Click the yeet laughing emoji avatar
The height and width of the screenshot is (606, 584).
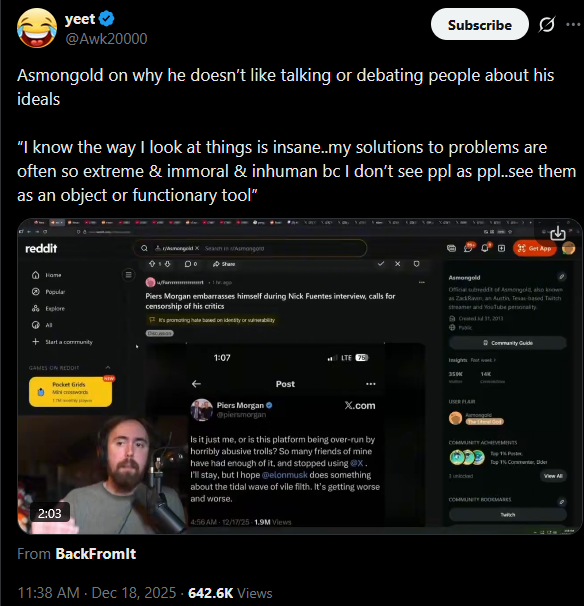click(x=37, y=28)
